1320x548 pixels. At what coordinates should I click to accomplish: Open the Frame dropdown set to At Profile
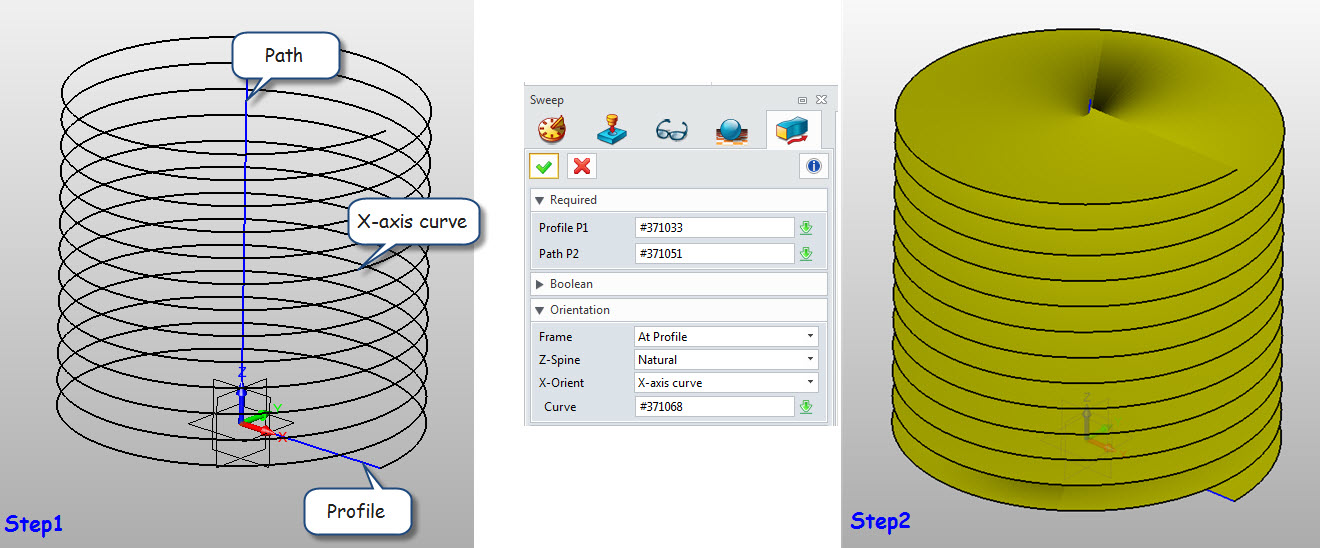click(x=726, y=337)
